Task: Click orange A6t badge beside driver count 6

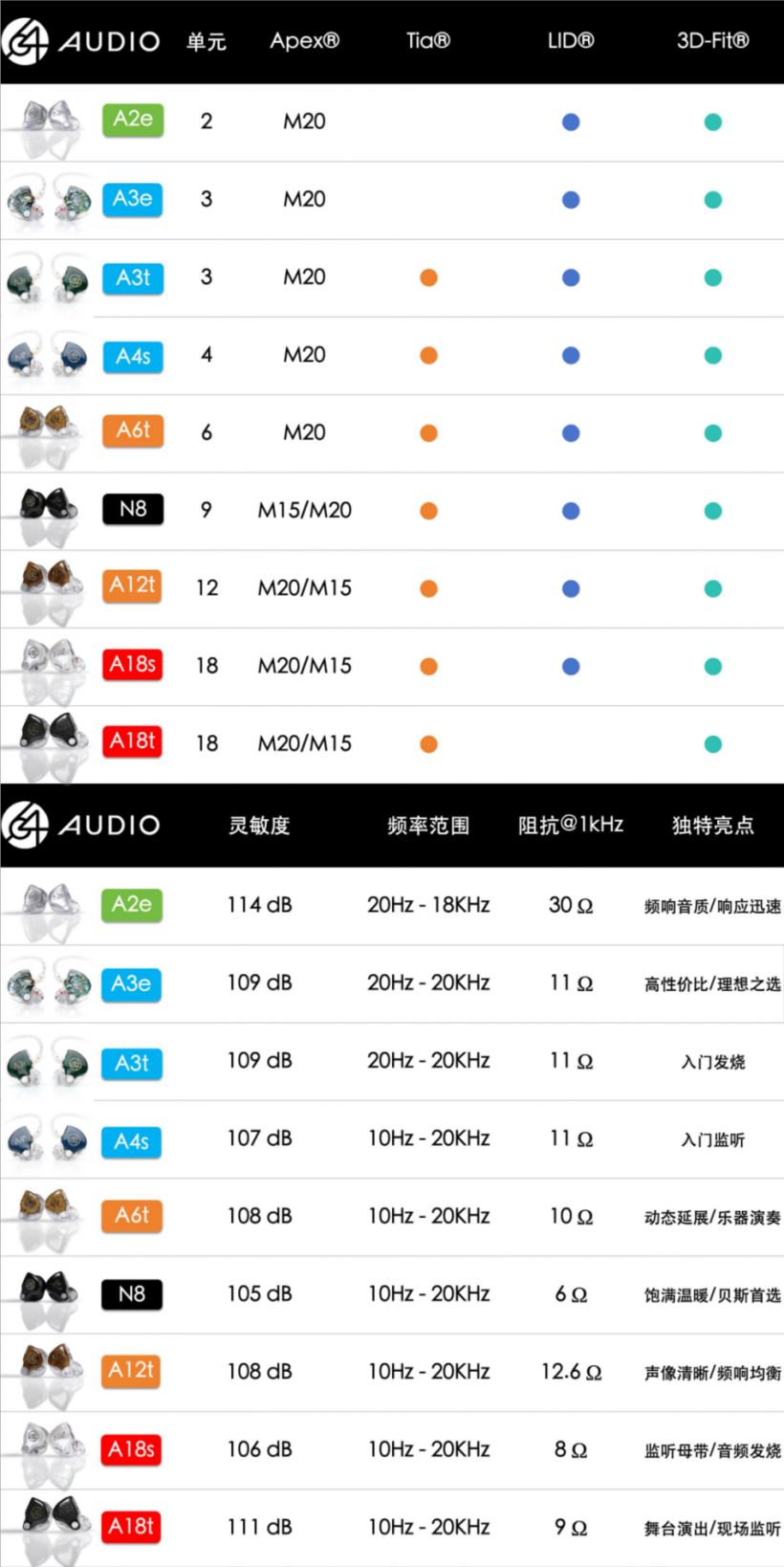Action: click(133, 430)
